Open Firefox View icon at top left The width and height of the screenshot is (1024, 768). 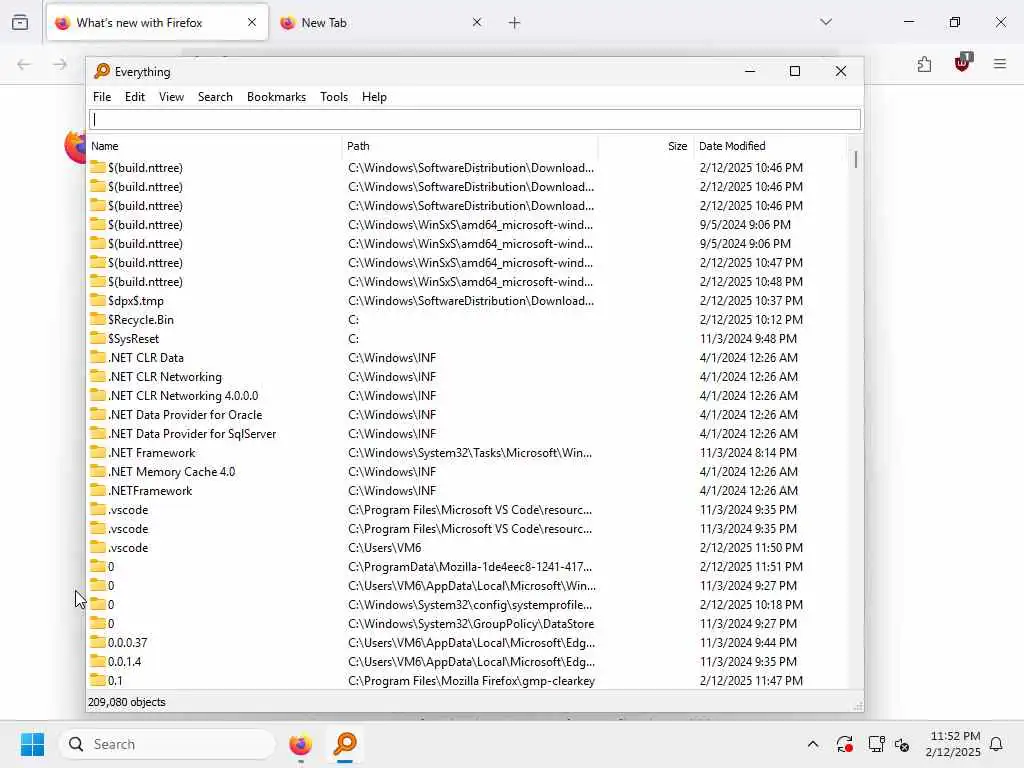[20, 22]
